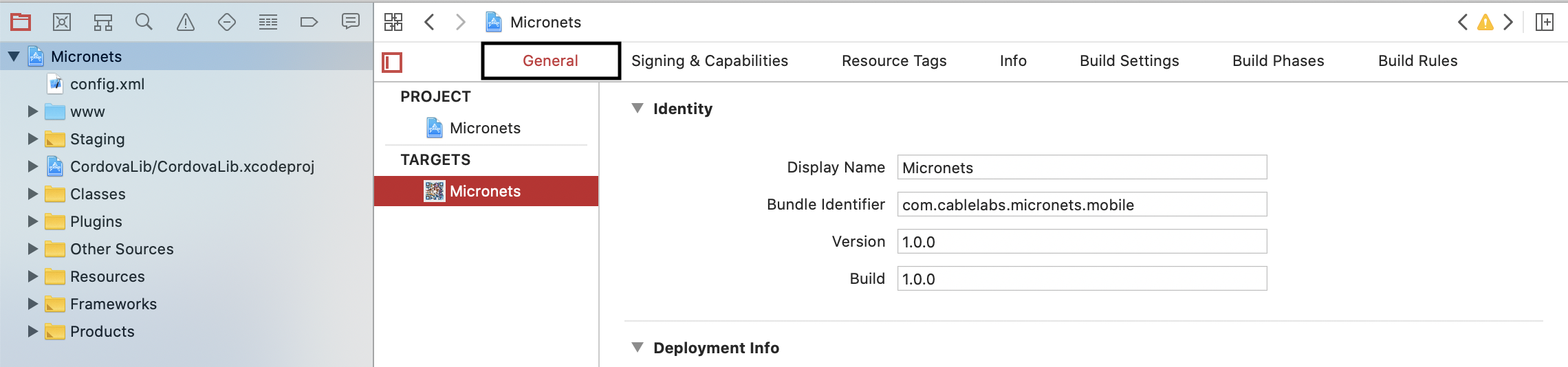Select Micronets under PROJECT
The height and width of the screenshot is (367, 1568).
[x=486, y=128]
